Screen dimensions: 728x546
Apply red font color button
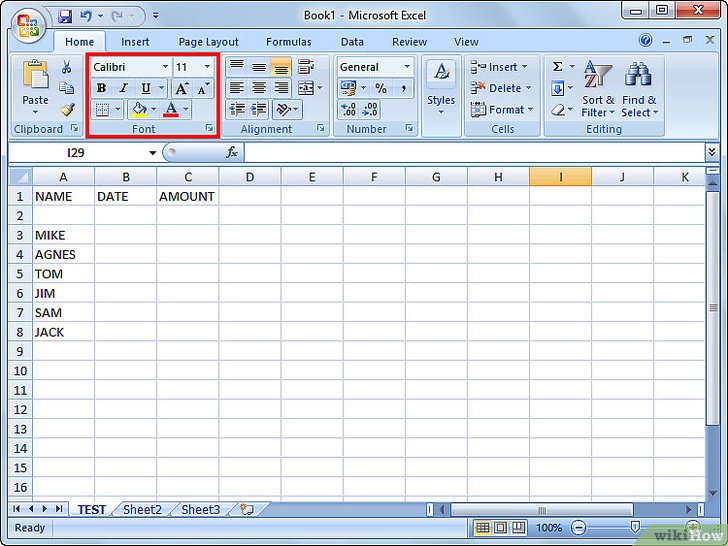point(171,110)
